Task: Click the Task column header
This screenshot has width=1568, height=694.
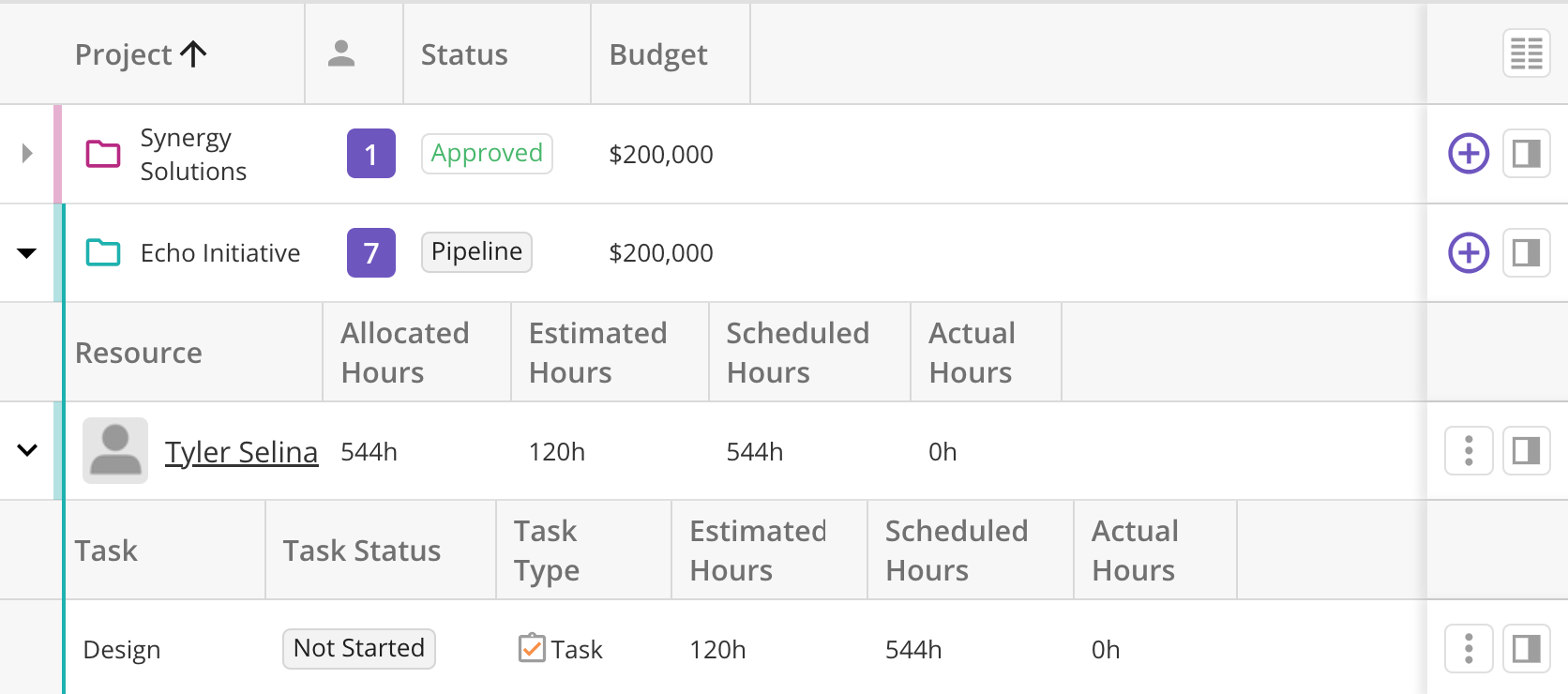Action: 106,551
